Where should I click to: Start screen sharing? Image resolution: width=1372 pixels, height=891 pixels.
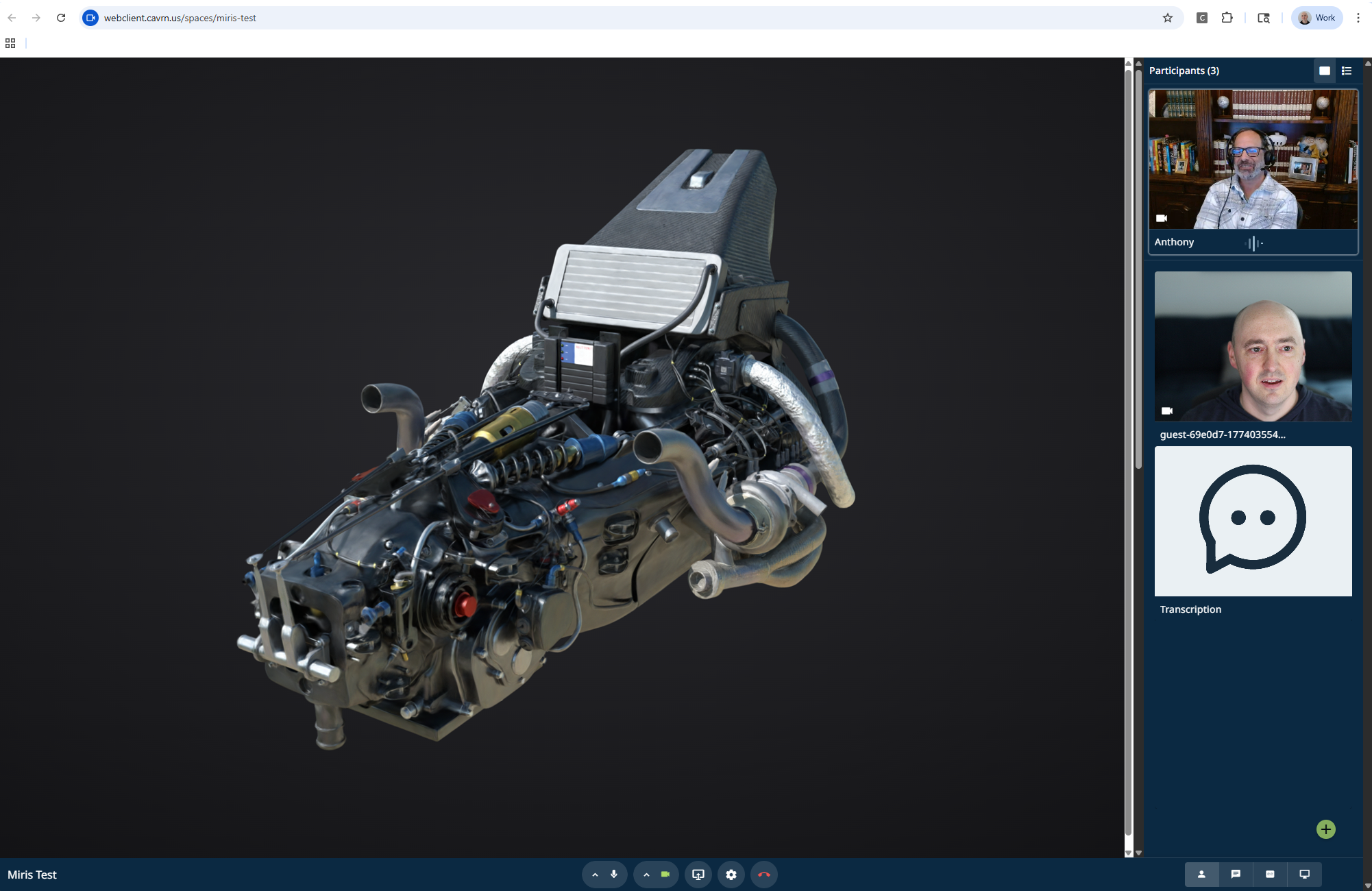(698, 875)
